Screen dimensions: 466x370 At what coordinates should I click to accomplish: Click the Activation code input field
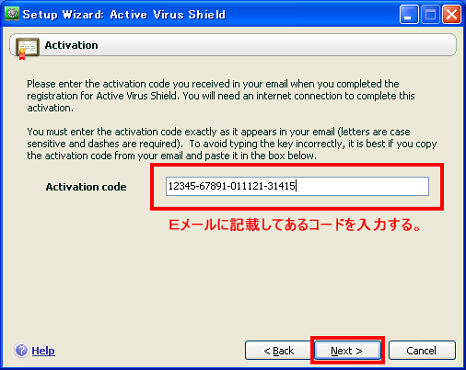pos(297,186)
